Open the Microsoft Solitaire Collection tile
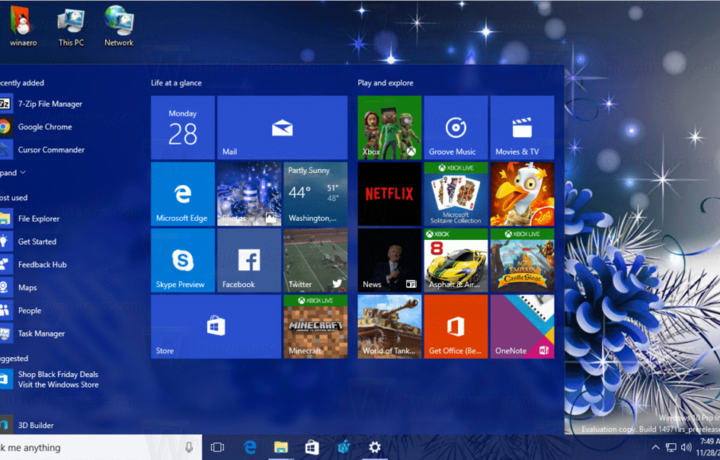The width and height of the screenshot is (720, 460). click(x=456, y=194)
